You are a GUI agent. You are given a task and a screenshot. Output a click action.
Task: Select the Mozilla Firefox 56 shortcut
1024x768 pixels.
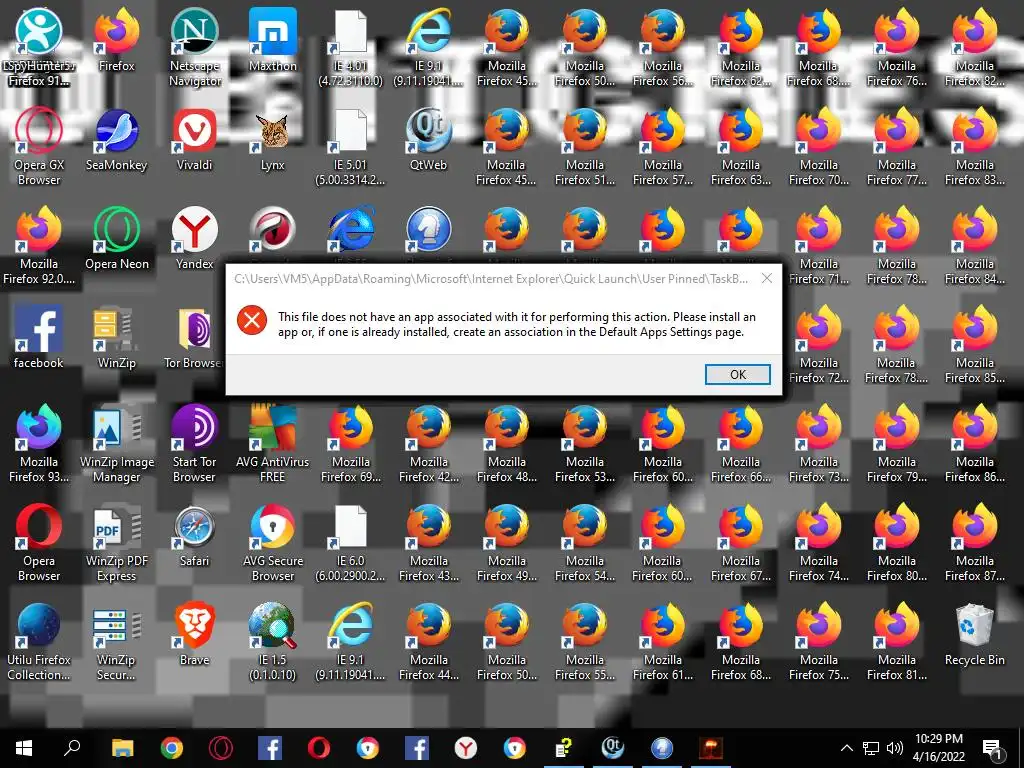662,48
